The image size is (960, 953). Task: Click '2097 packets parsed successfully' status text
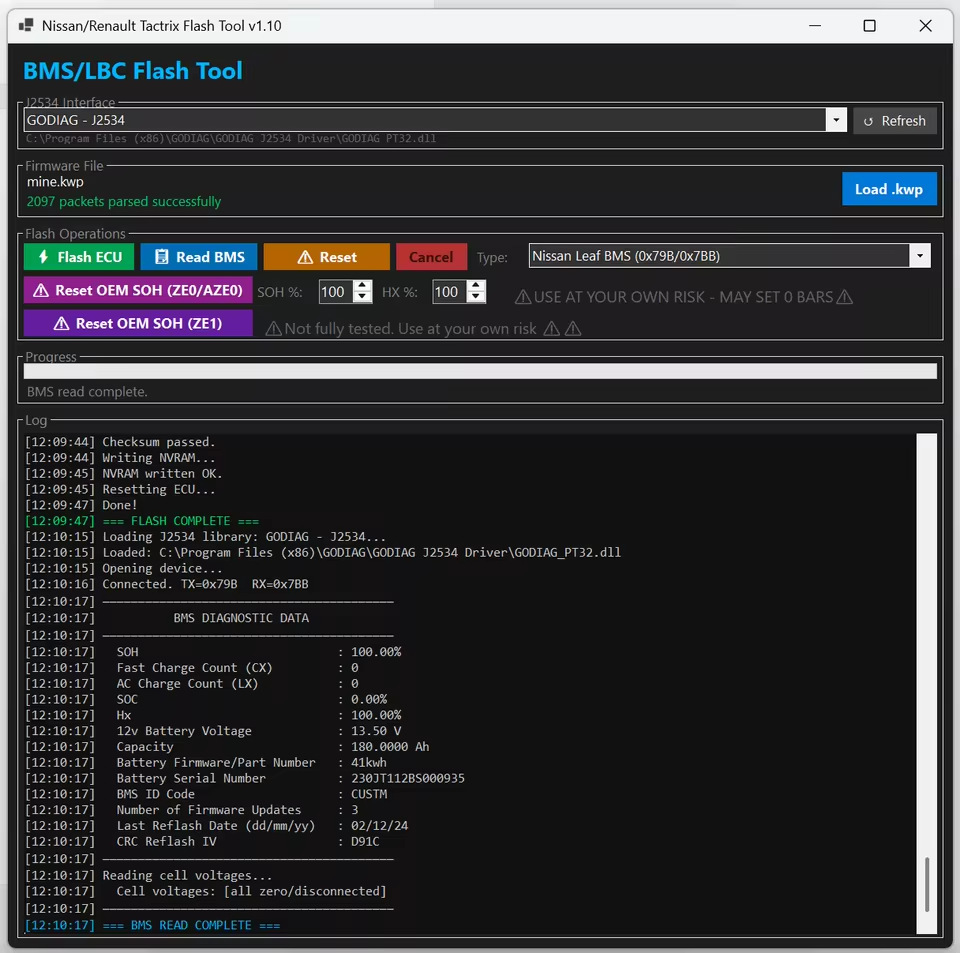click(x=124, y=201)
